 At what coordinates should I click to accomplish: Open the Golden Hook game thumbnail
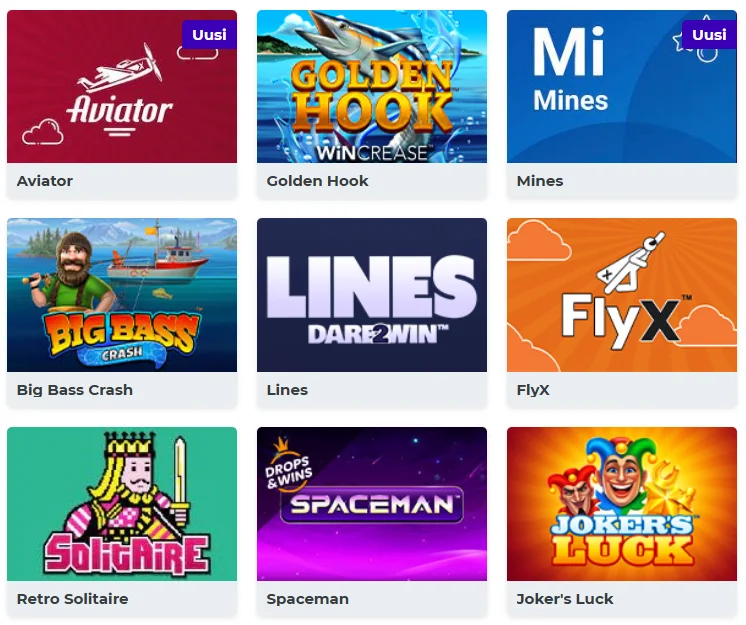pyautogui.click(x=372, y=87)
